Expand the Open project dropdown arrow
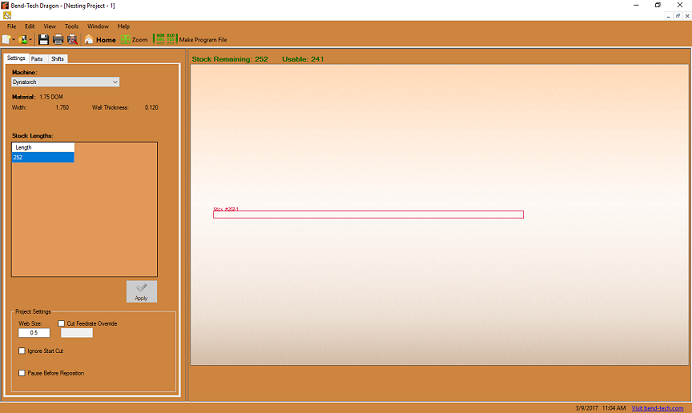Viewport: 692px width, 413px height. [32, 40]
